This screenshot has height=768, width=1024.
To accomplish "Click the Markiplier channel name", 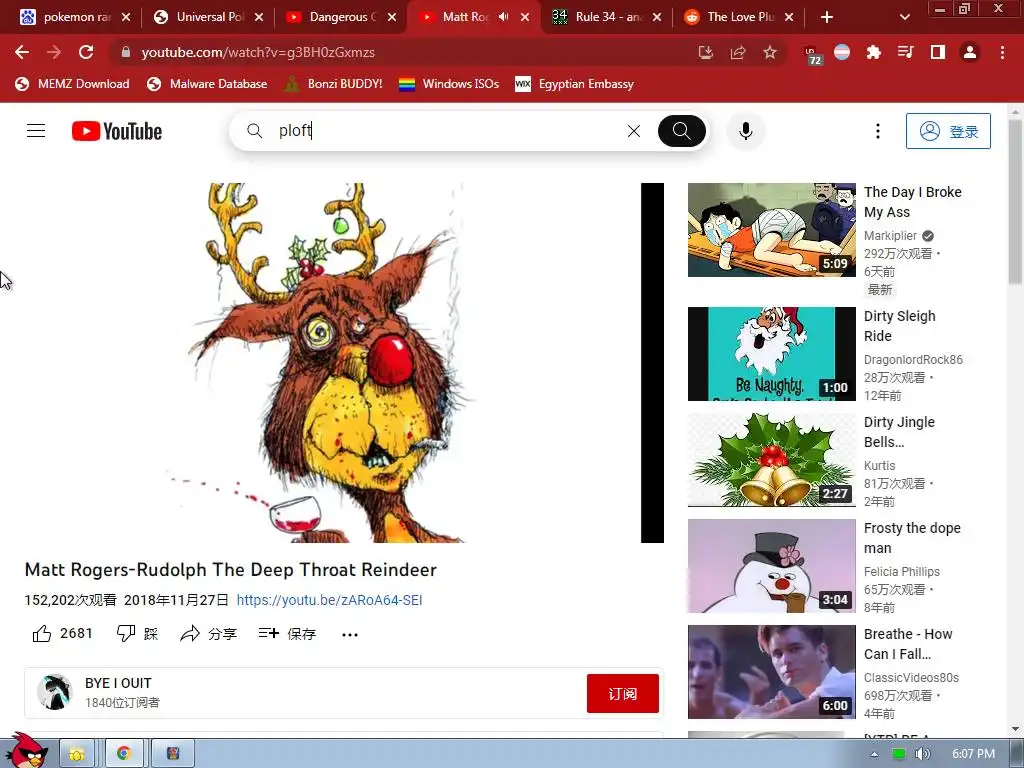I will (x=890, y=236).
